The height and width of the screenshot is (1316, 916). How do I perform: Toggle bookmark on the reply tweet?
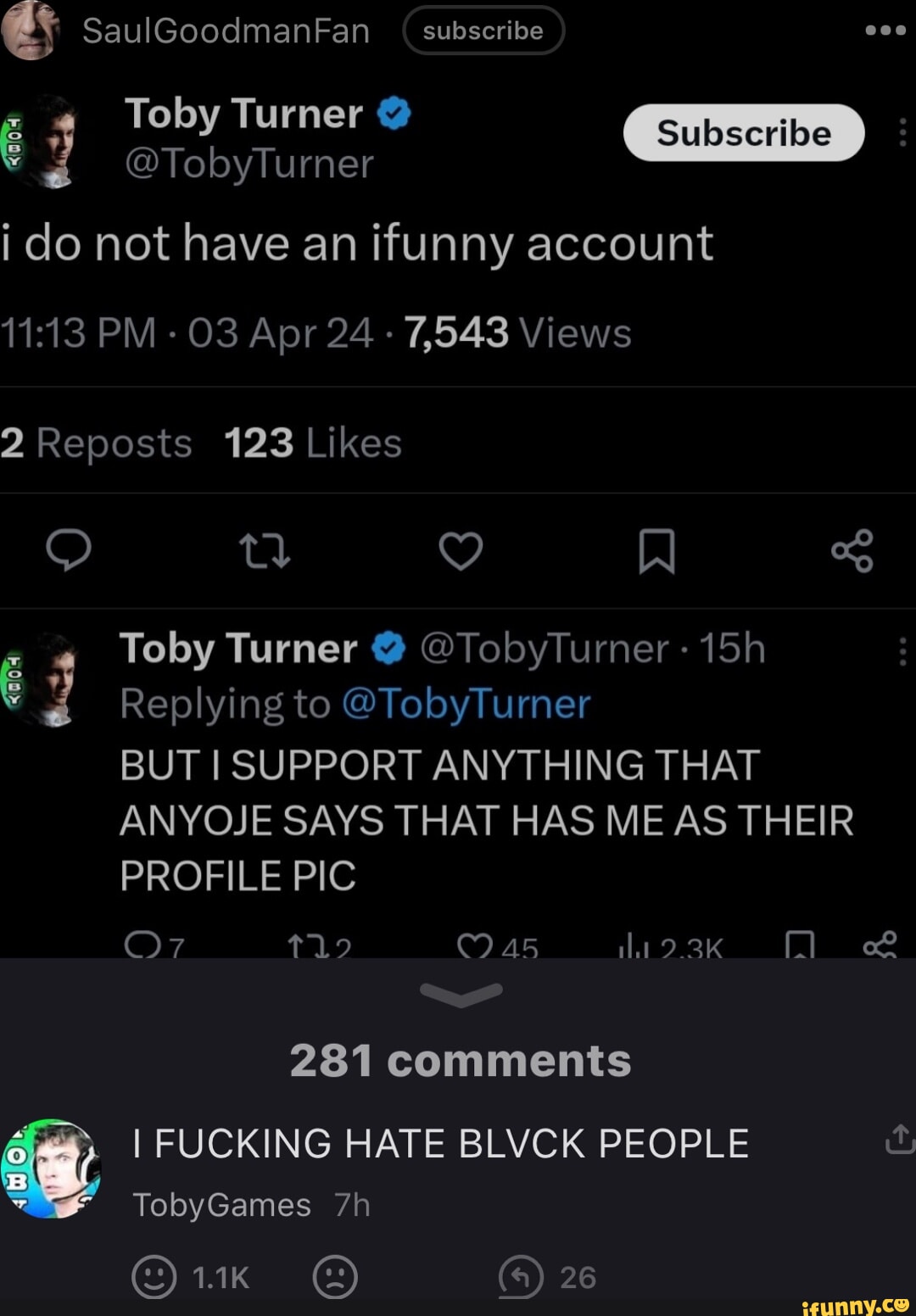click(801, 944)
